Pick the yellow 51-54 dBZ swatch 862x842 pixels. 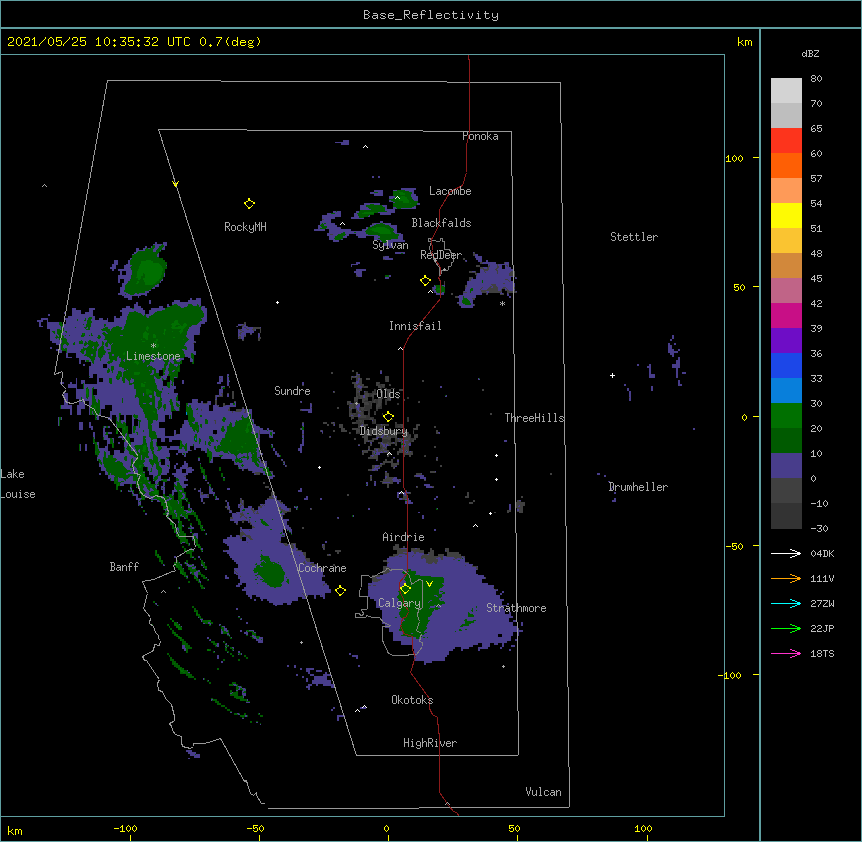pos(786,215)
